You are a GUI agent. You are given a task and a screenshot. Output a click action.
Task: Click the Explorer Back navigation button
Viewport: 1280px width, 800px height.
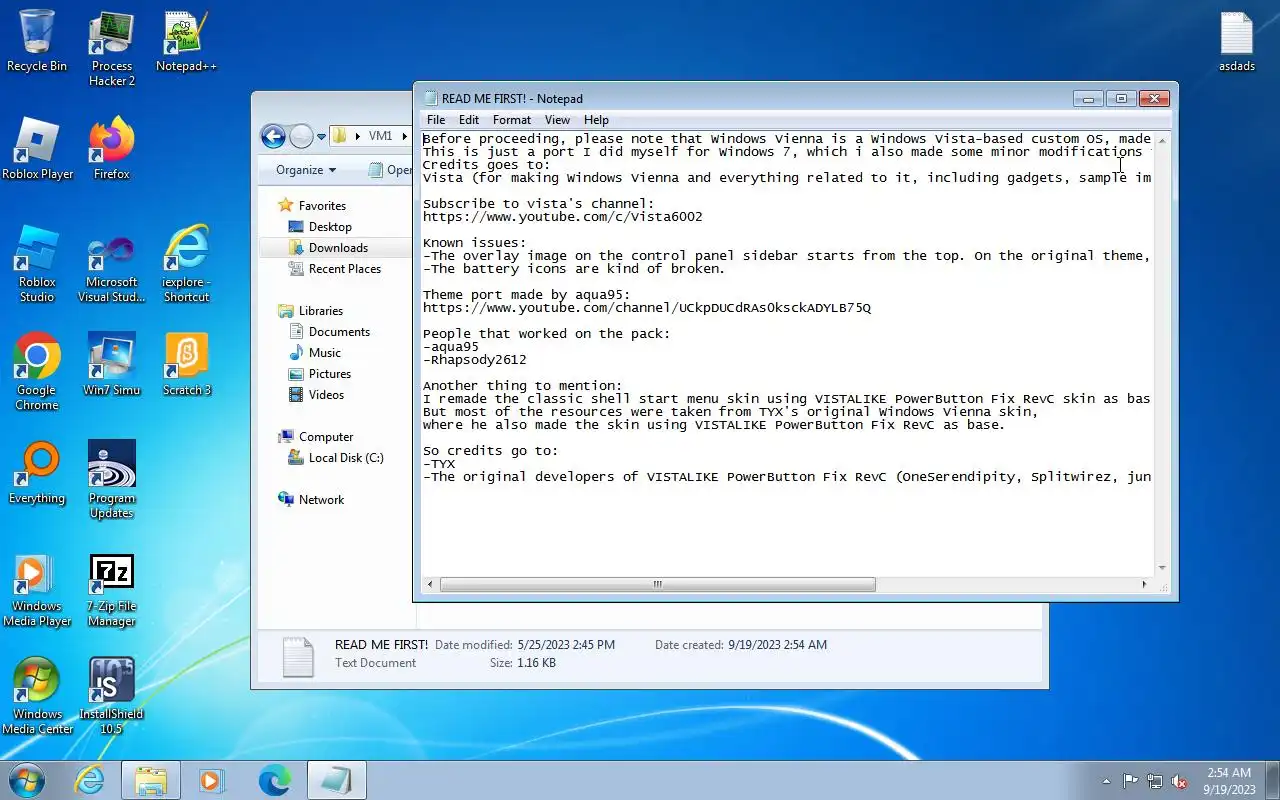[x=273, y=136]
